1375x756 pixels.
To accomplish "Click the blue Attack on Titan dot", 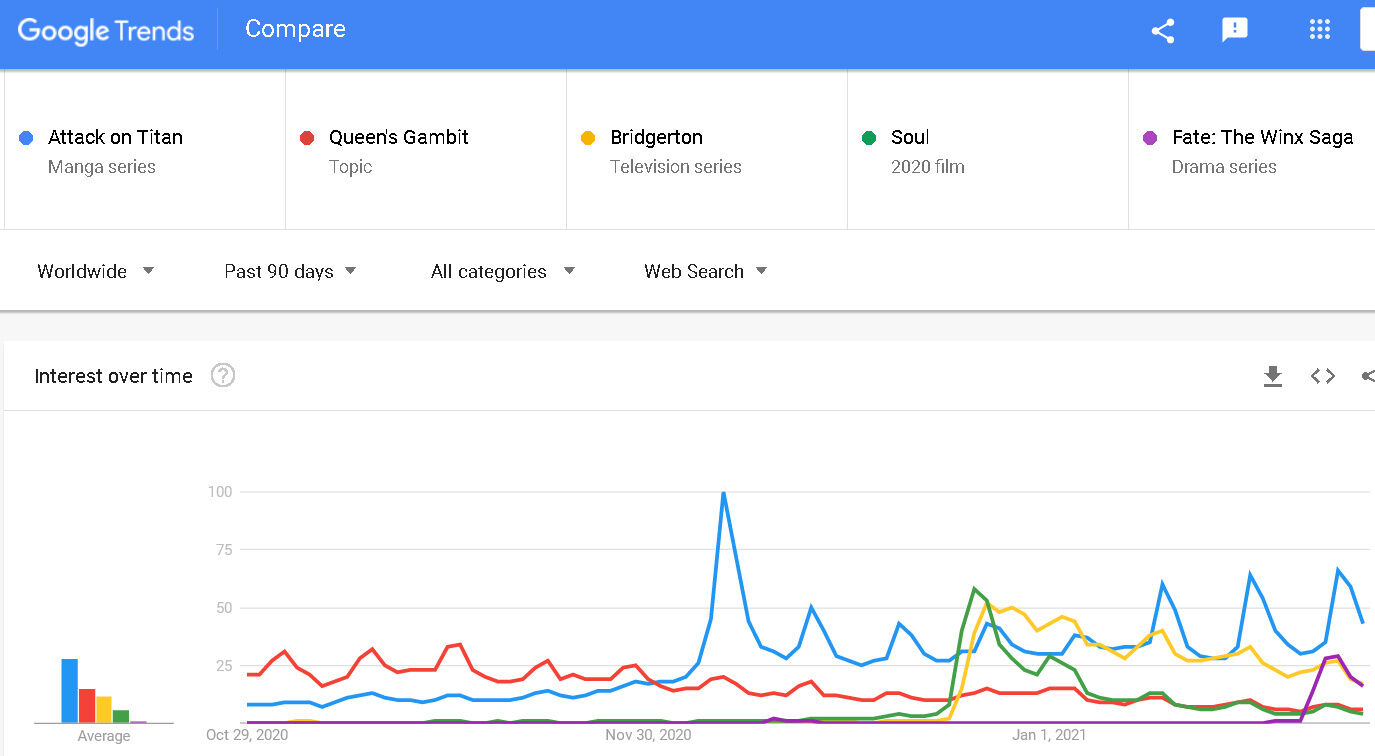I will 27,138.
